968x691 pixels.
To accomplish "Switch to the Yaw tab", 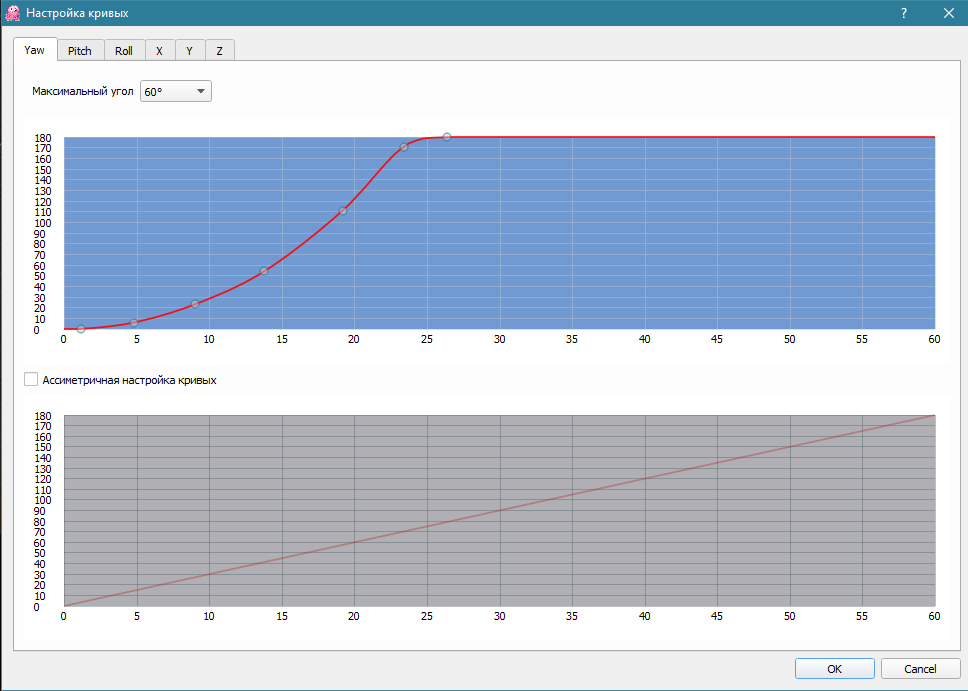I will (35, 50).
